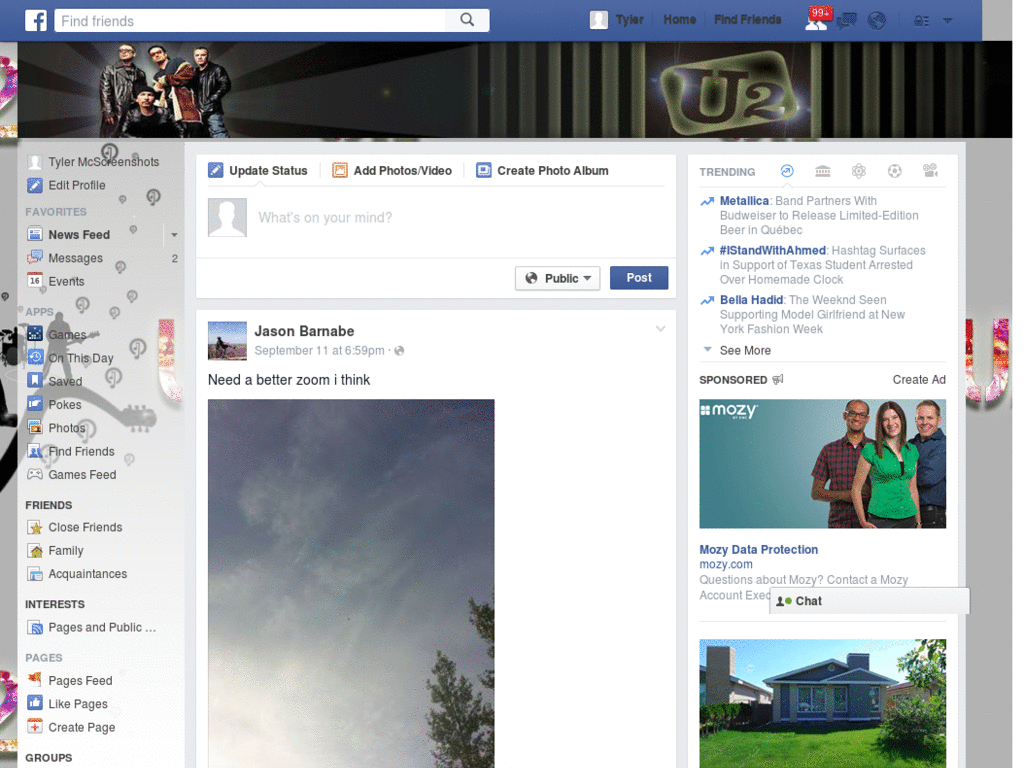Click Tyler profile picture in top bar

[599, 20]
